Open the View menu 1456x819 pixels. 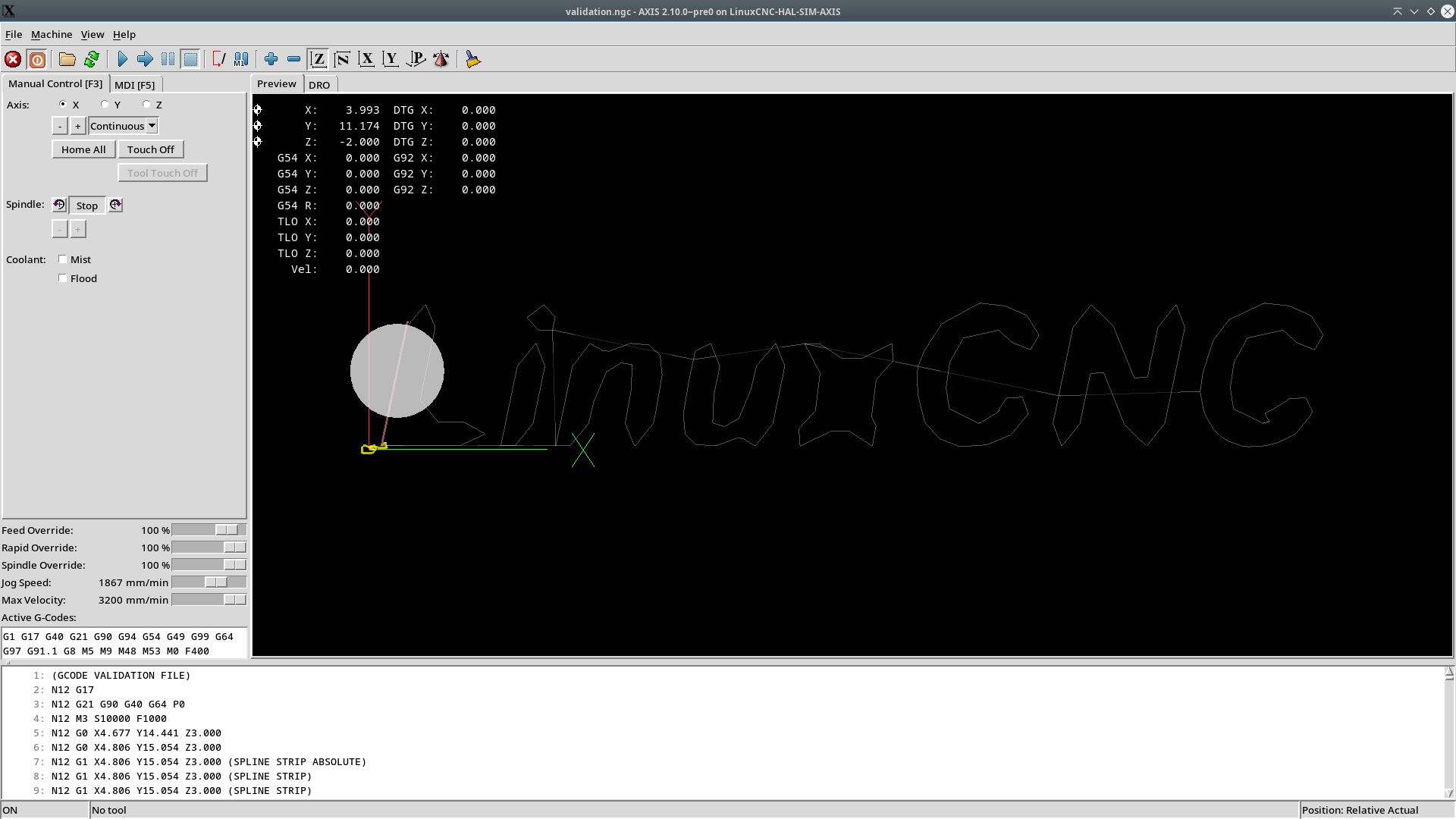tap(93, 34)
